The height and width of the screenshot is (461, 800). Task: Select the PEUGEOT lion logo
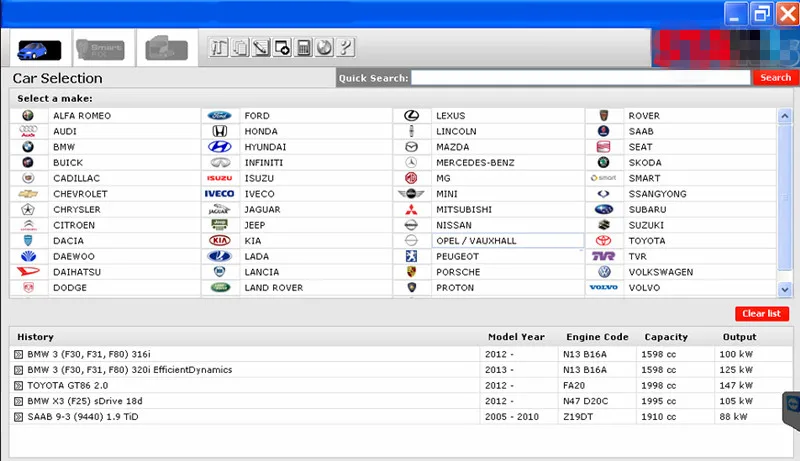point(411,256)
